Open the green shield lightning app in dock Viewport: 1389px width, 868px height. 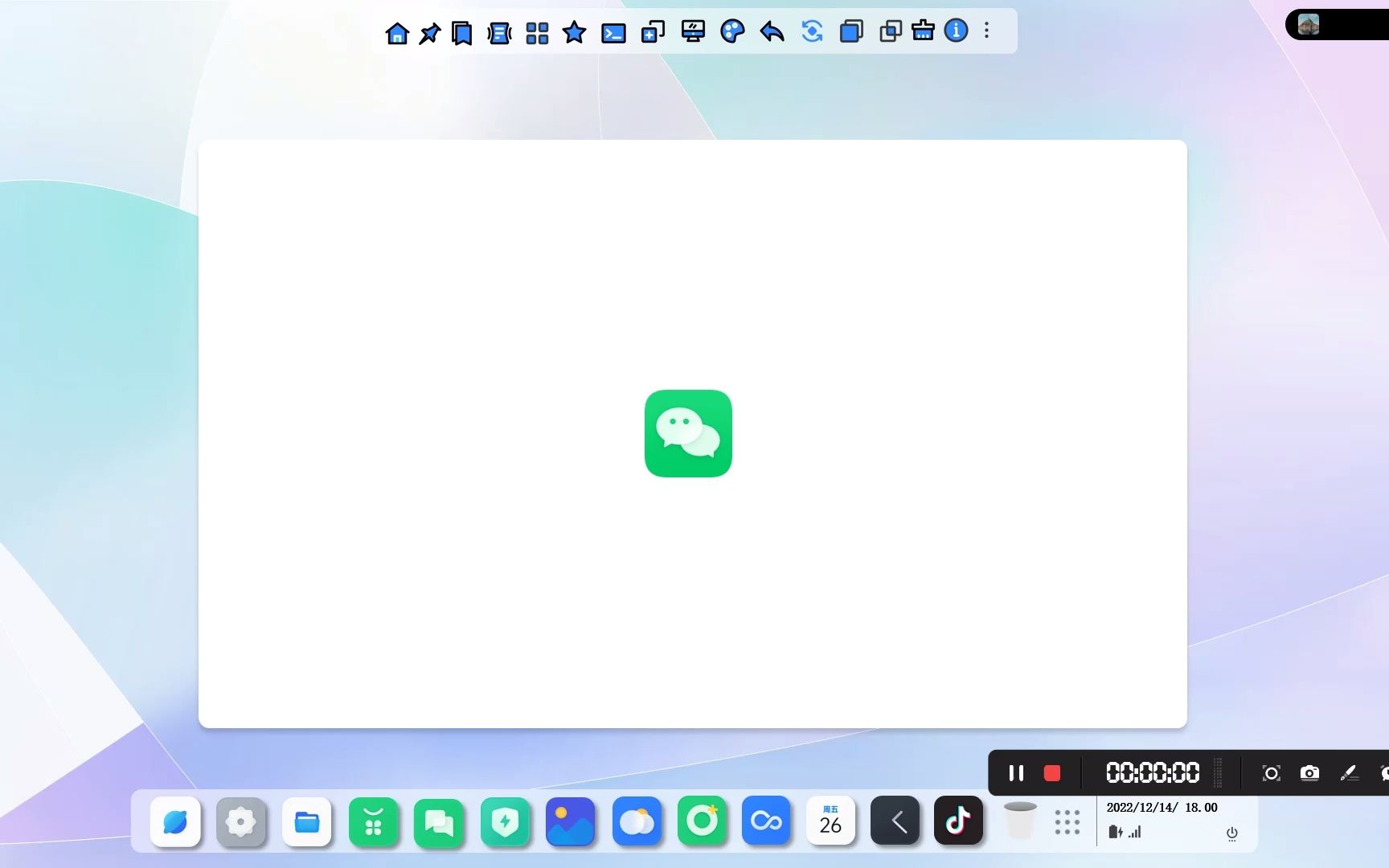coord(505,821)
